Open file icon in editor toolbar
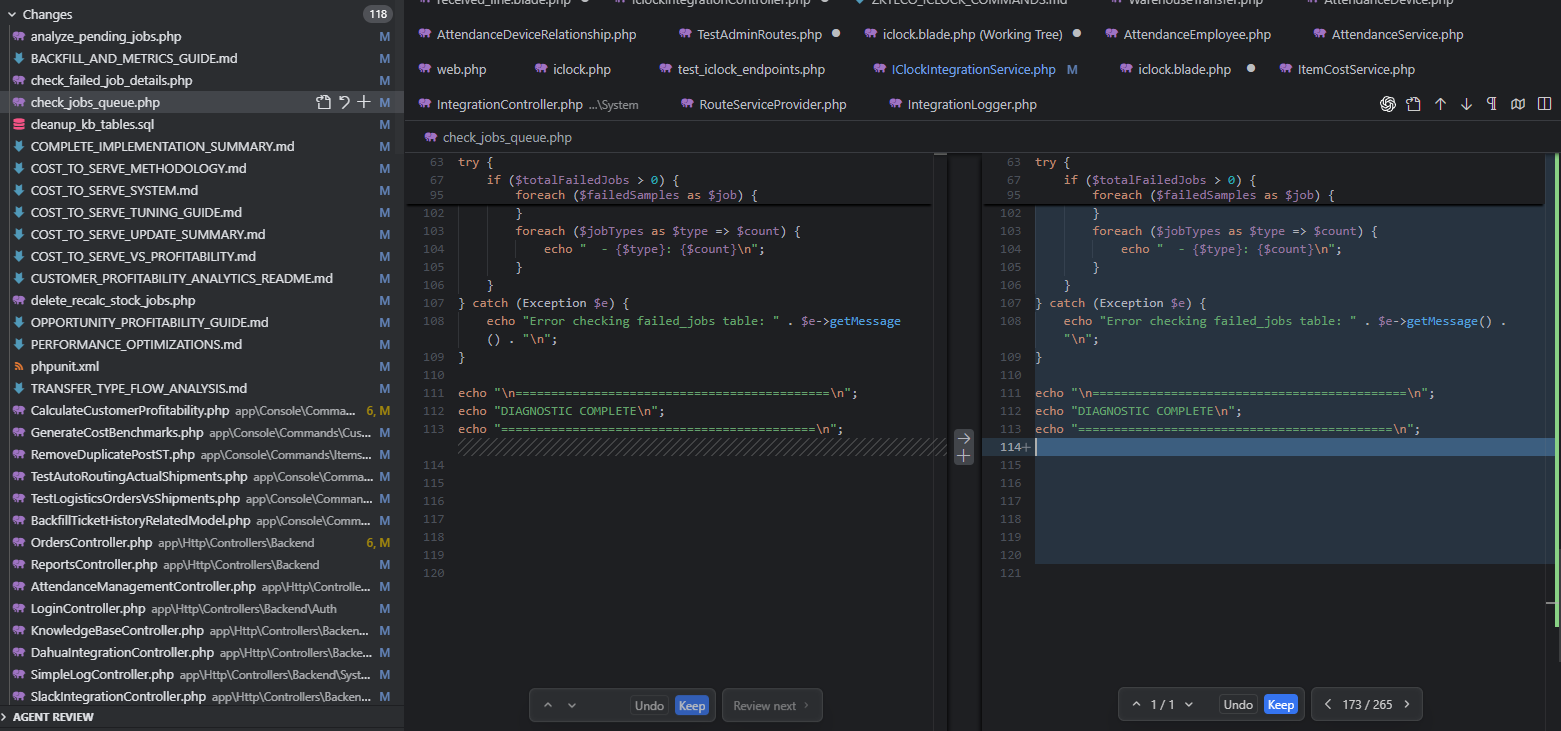The height and width of the screenshot is (731, 1561). (1413, 104)
